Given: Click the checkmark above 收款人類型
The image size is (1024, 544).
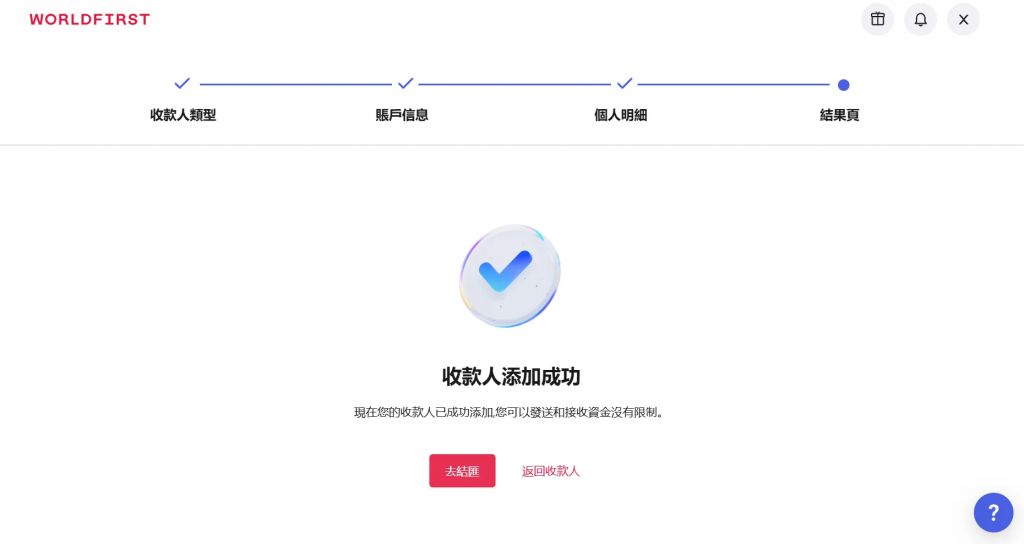Looking at the screenshot, I should (x=182, y=84).
